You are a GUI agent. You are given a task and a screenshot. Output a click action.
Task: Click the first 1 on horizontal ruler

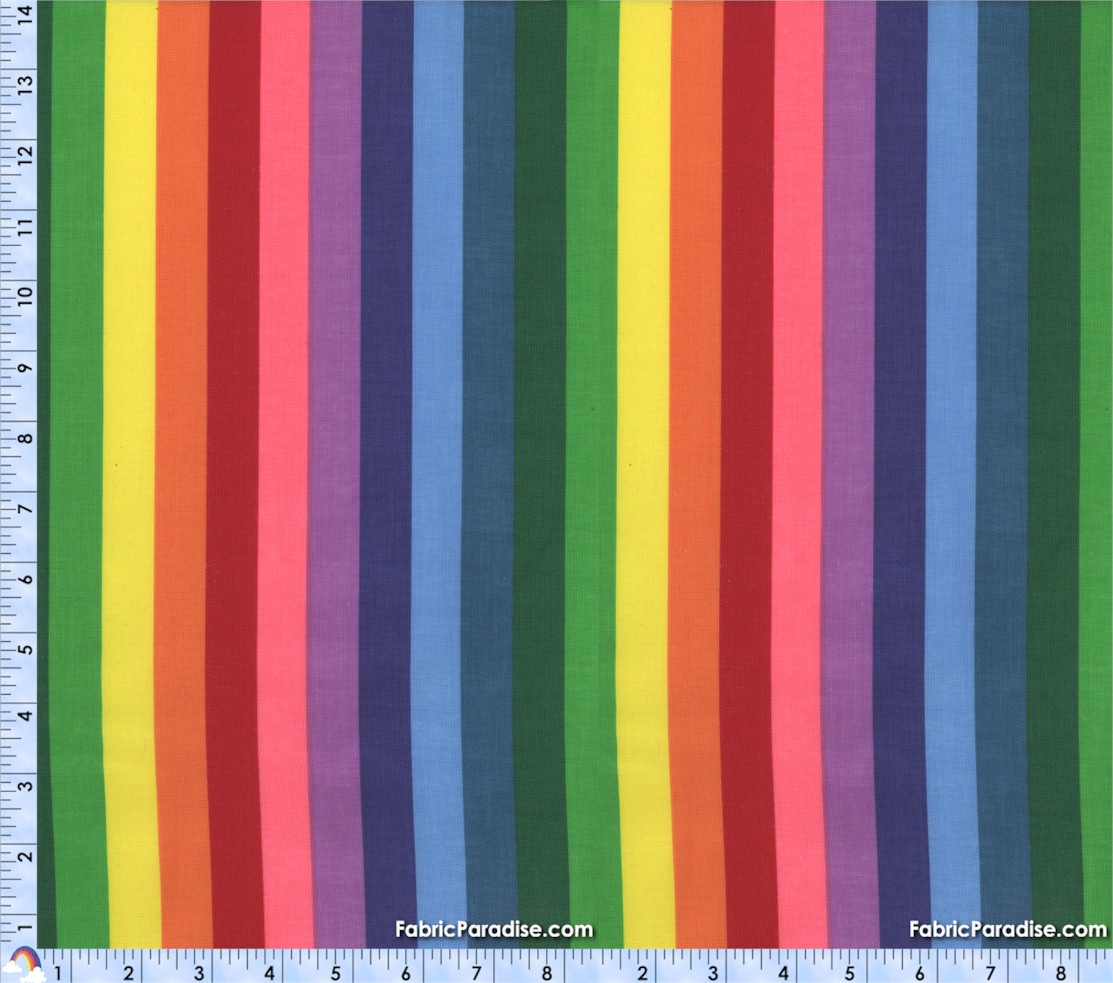pyautogui.click(x=59, y=972)
